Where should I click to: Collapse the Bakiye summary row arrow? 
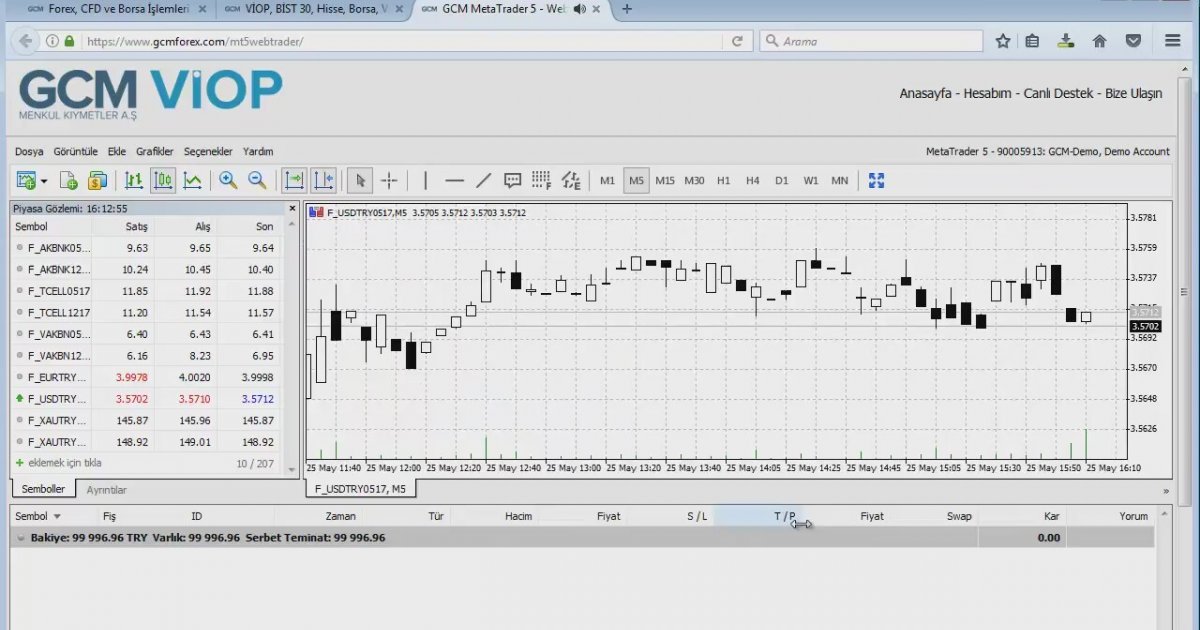click(21, 538)
